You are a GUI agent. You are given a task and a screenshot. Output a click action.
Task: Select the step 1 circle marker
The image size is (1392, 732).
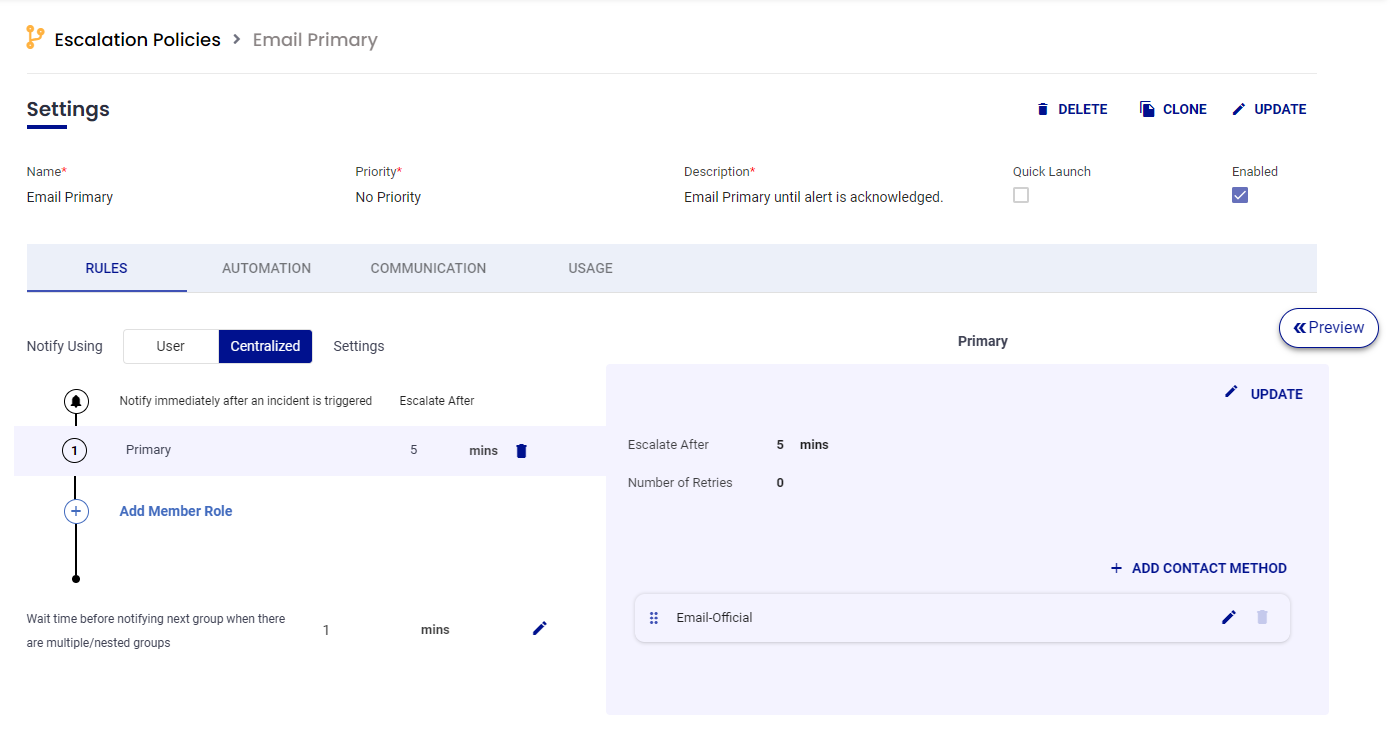pos(75,451)
